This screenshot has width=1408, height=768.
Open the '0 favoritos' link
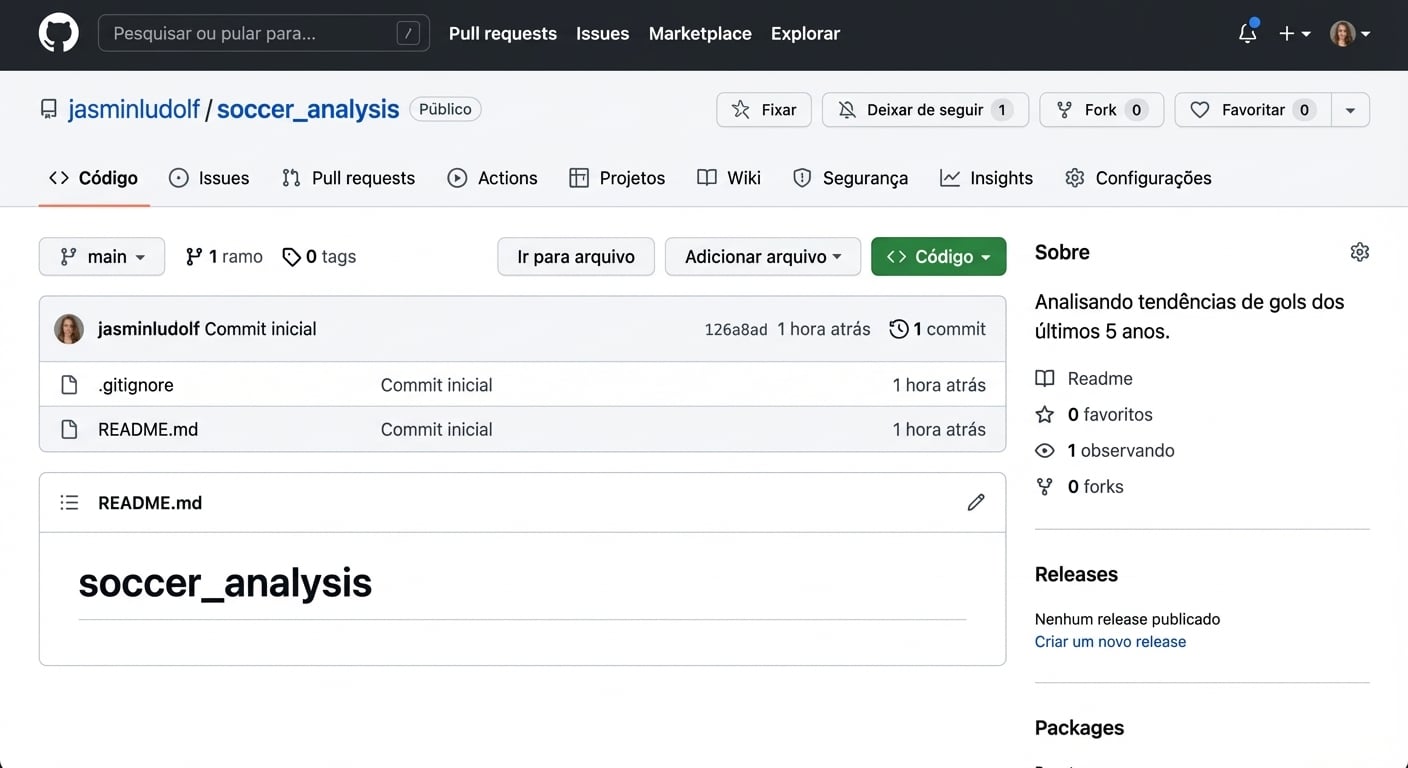pos(1095,415)
